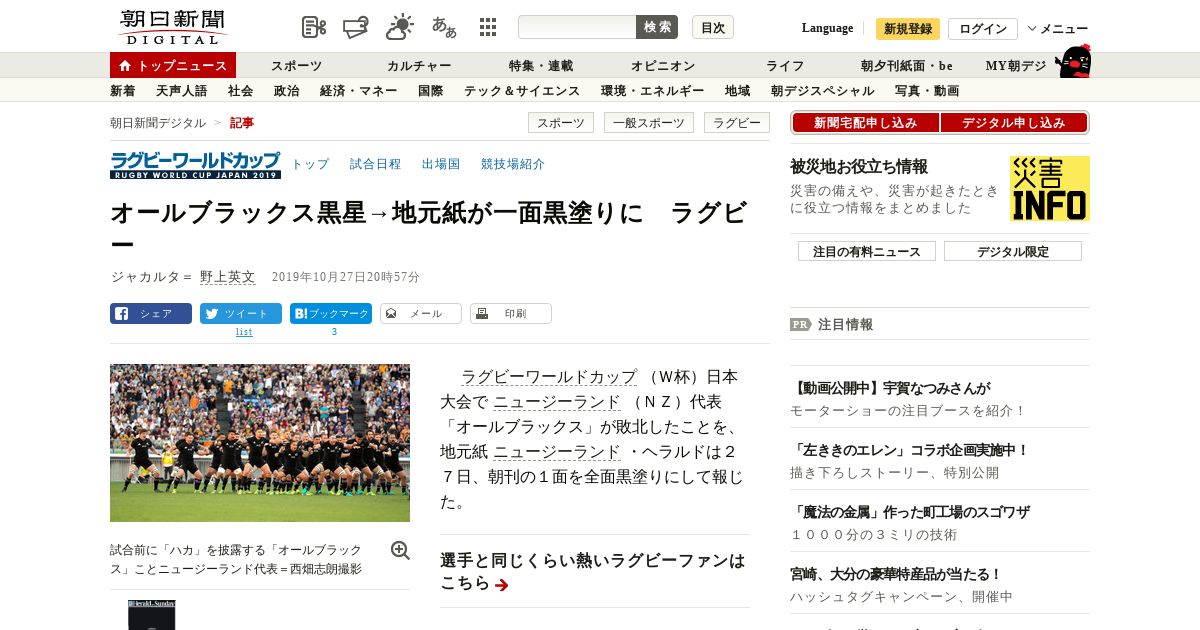The height and width of the screenshot is (630, 1200).
Task: Click author name 野上英文
Action: point(228,277)
